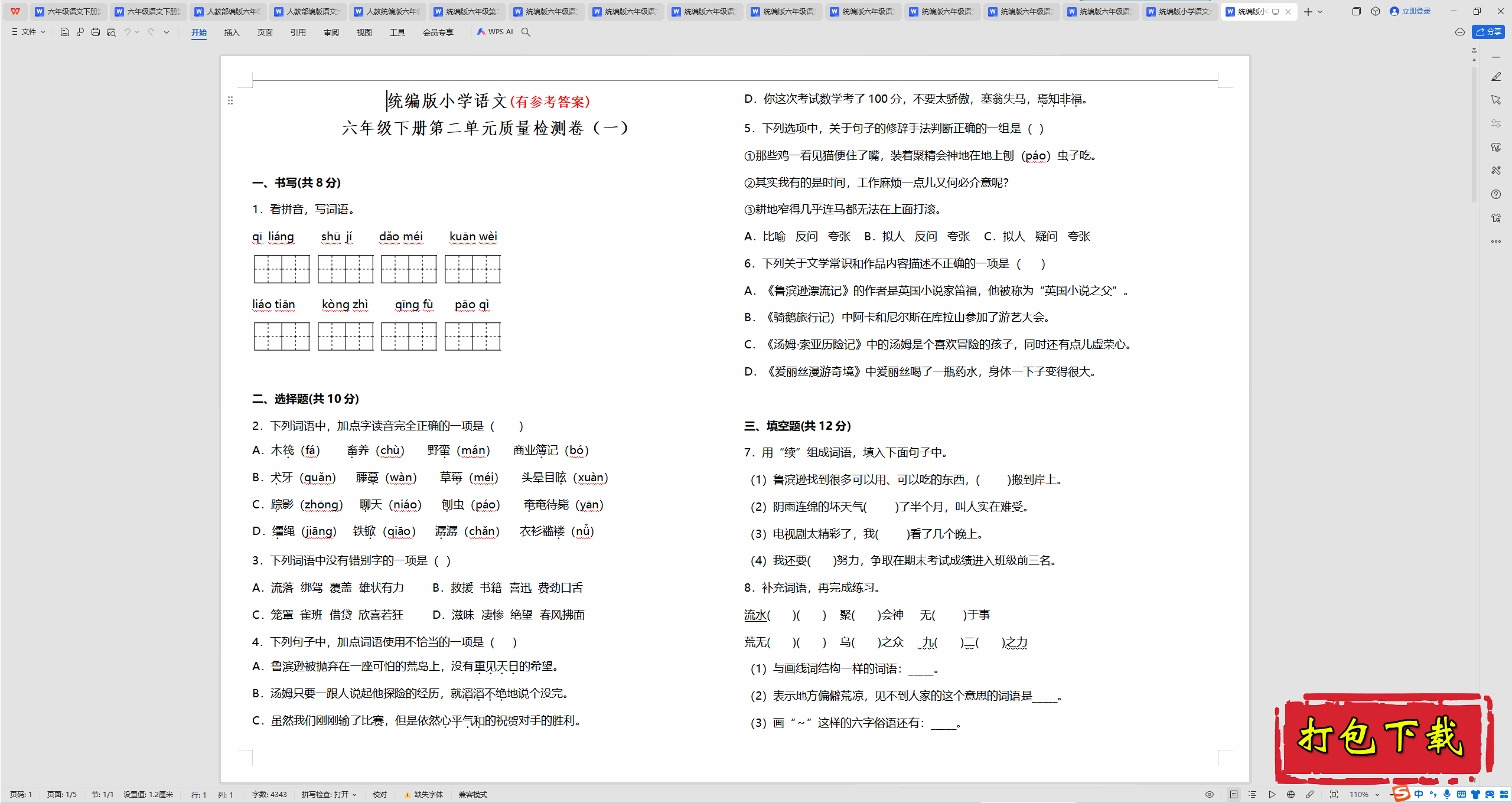
Task: Switch to page layout view in status bar
Action: [1234, 795]
